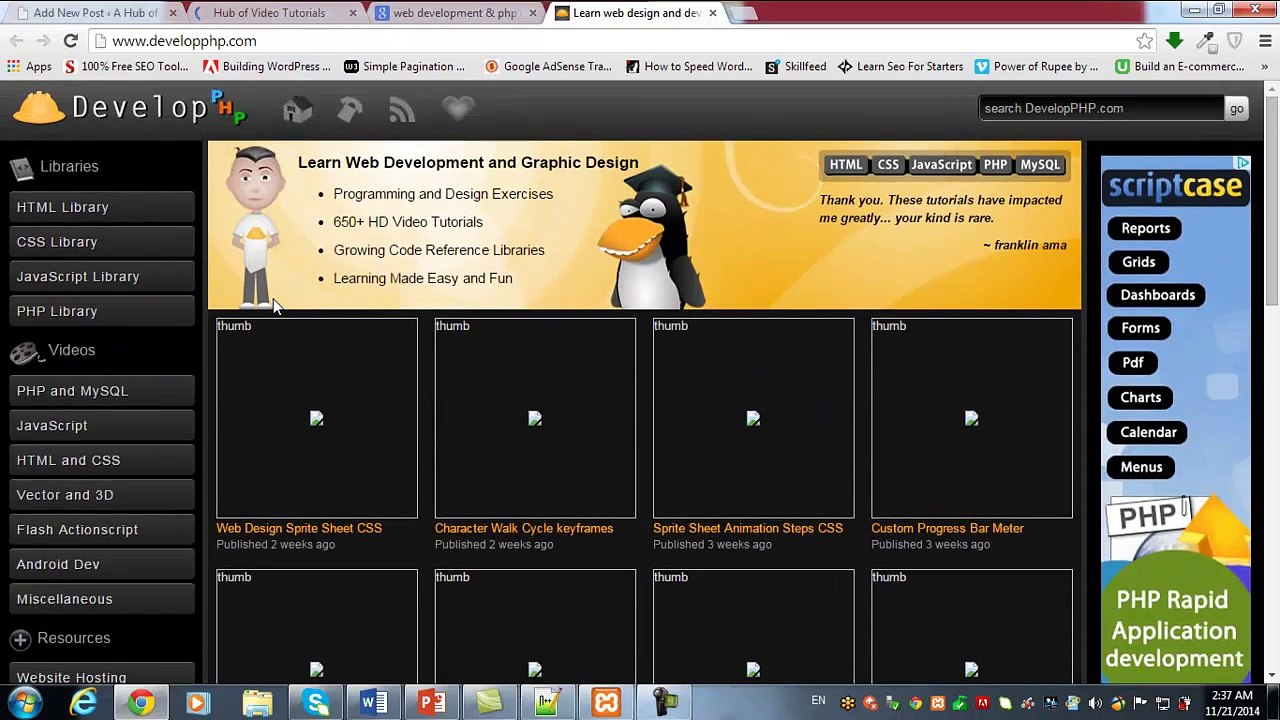1280x720 pixels.
Task: Go back with the browser back arrow
Action: coord(16,41)
